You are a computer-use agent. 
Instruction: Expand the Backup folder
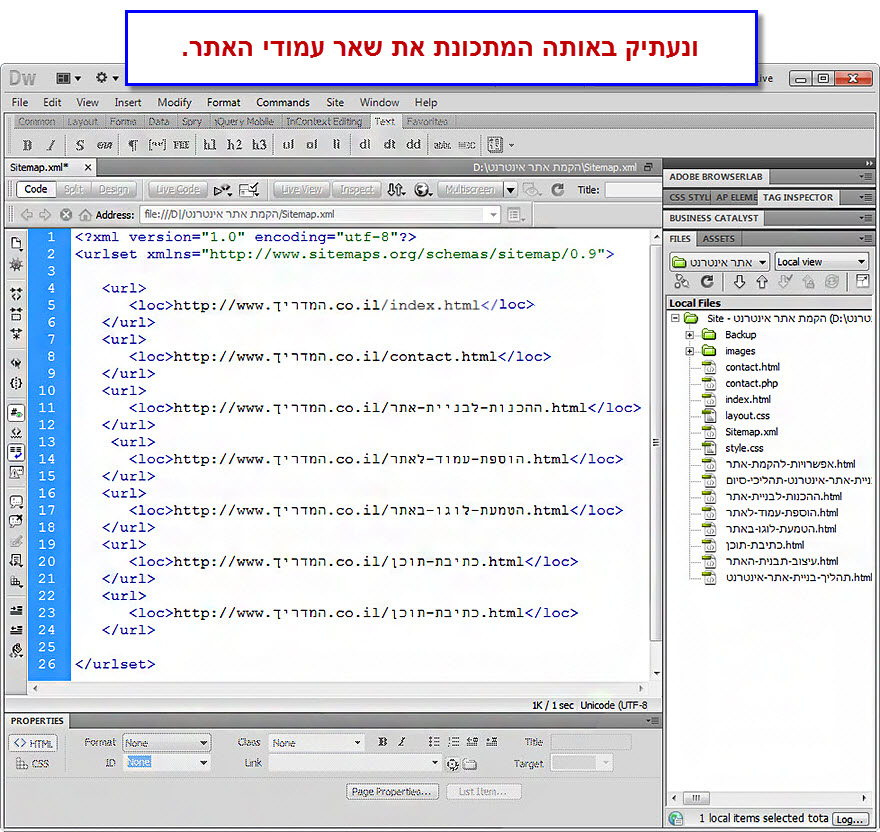(x=690, y=335)
